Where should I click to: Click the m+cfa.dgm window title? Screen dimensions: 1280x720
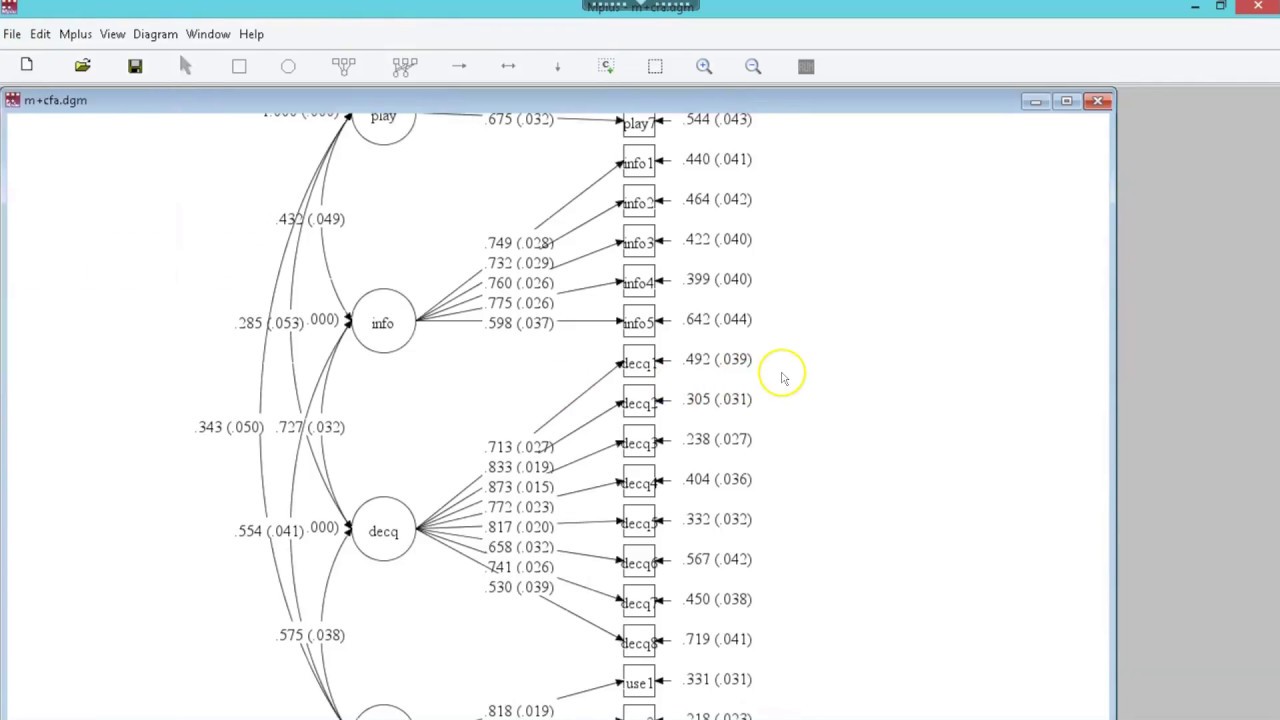point(55,100)
